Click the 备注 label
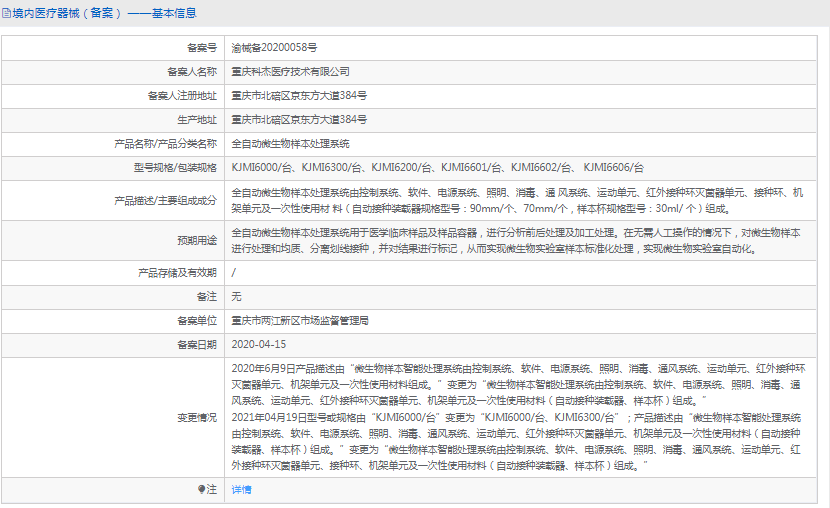 click(x=207, y=296)
